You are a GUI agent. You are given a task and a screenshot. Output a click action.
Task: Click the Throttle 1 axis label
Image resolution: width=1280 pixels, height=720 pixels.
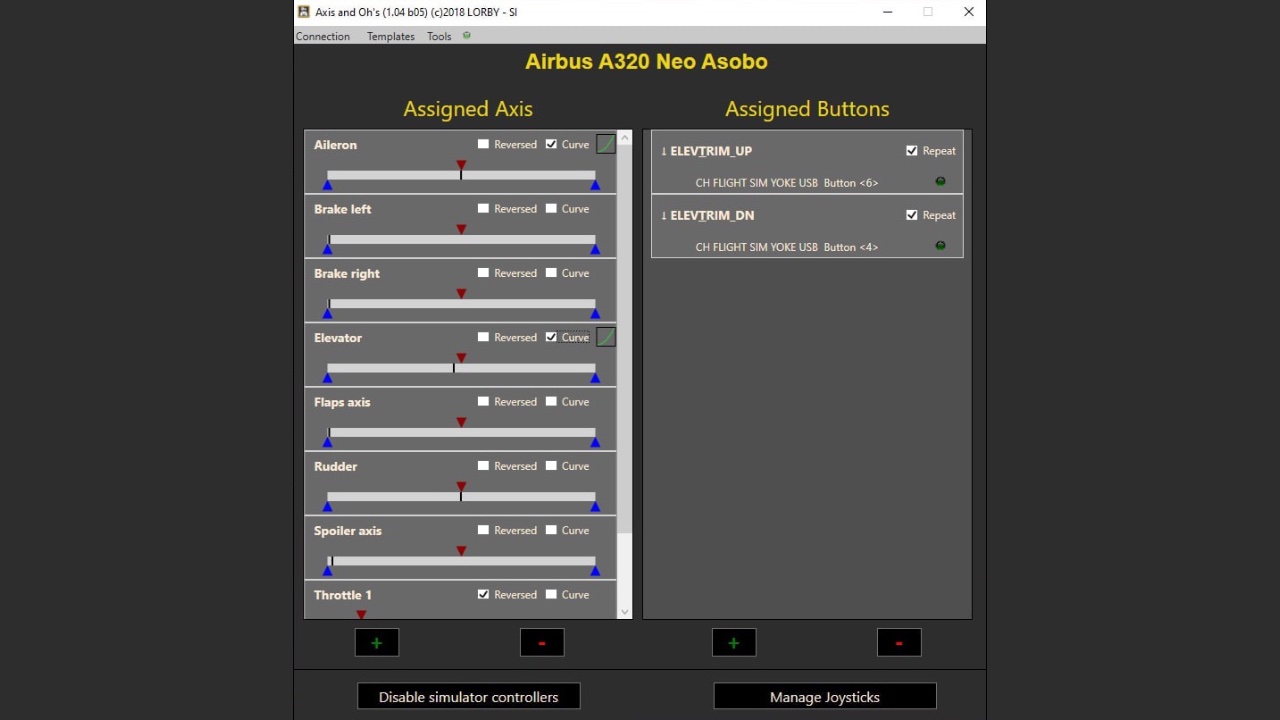point(343,595)
